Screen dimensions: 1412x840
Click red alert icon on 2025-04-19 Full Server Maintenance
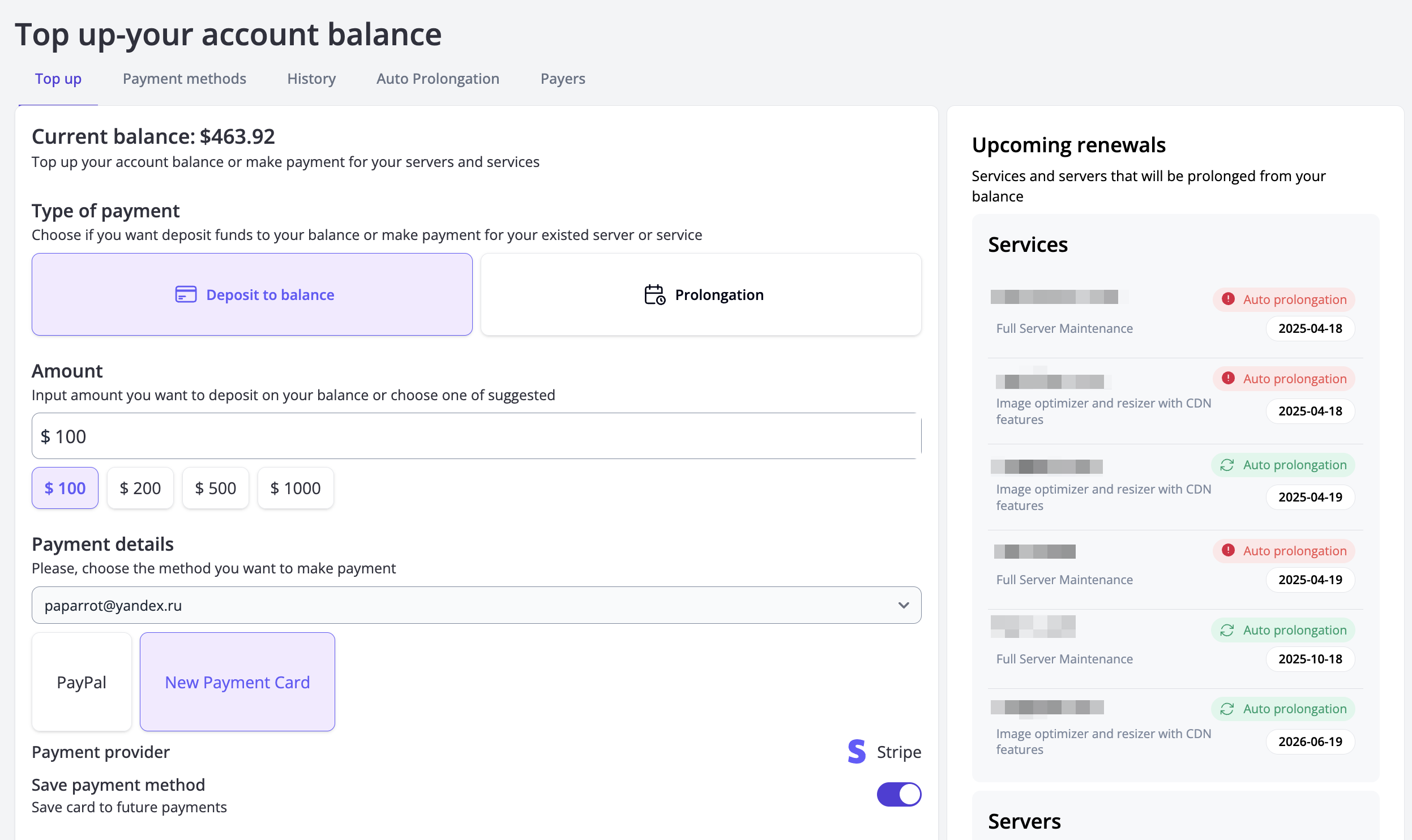pos(1228,550)
